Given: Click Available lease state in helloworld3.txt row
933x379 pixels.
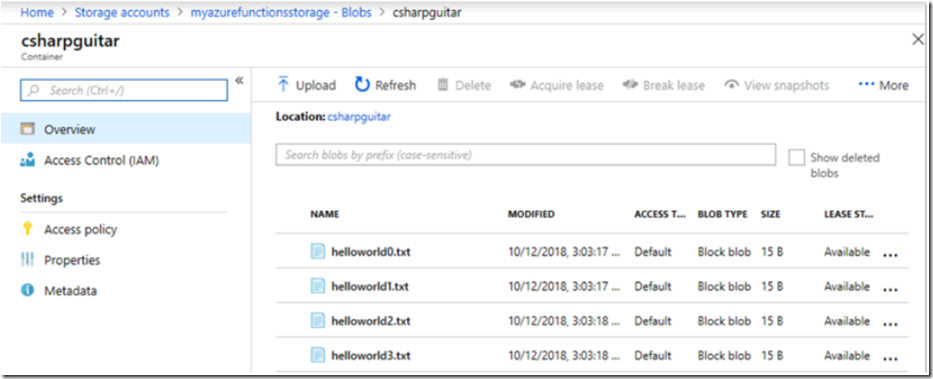Looking at the screenshot, I should click(847, 356).
